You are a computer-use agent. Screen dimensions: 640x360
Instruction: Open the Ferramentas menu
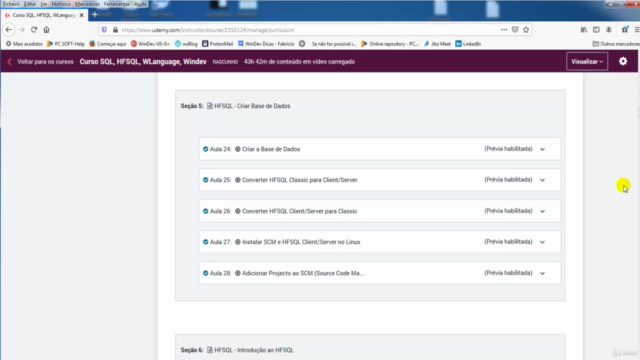point(117,4)
